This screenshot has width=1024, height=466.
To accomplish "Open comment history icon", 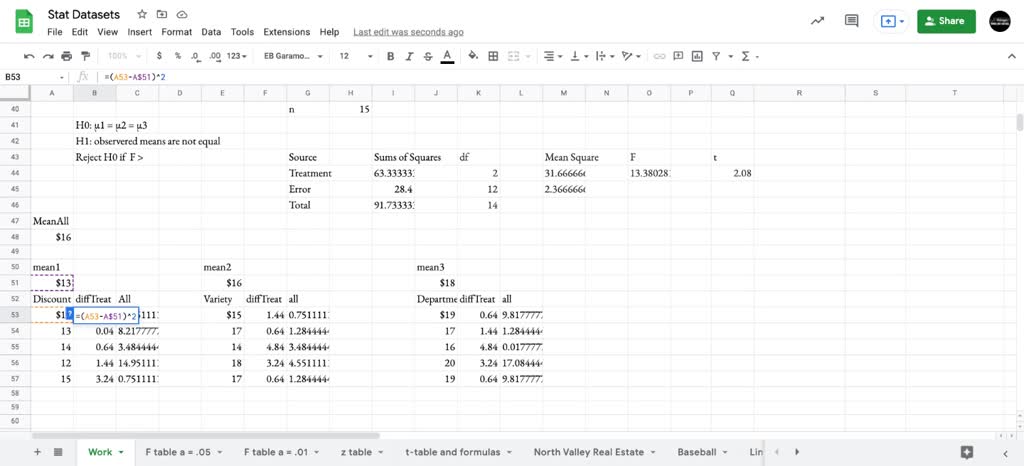I will [852, 21].
